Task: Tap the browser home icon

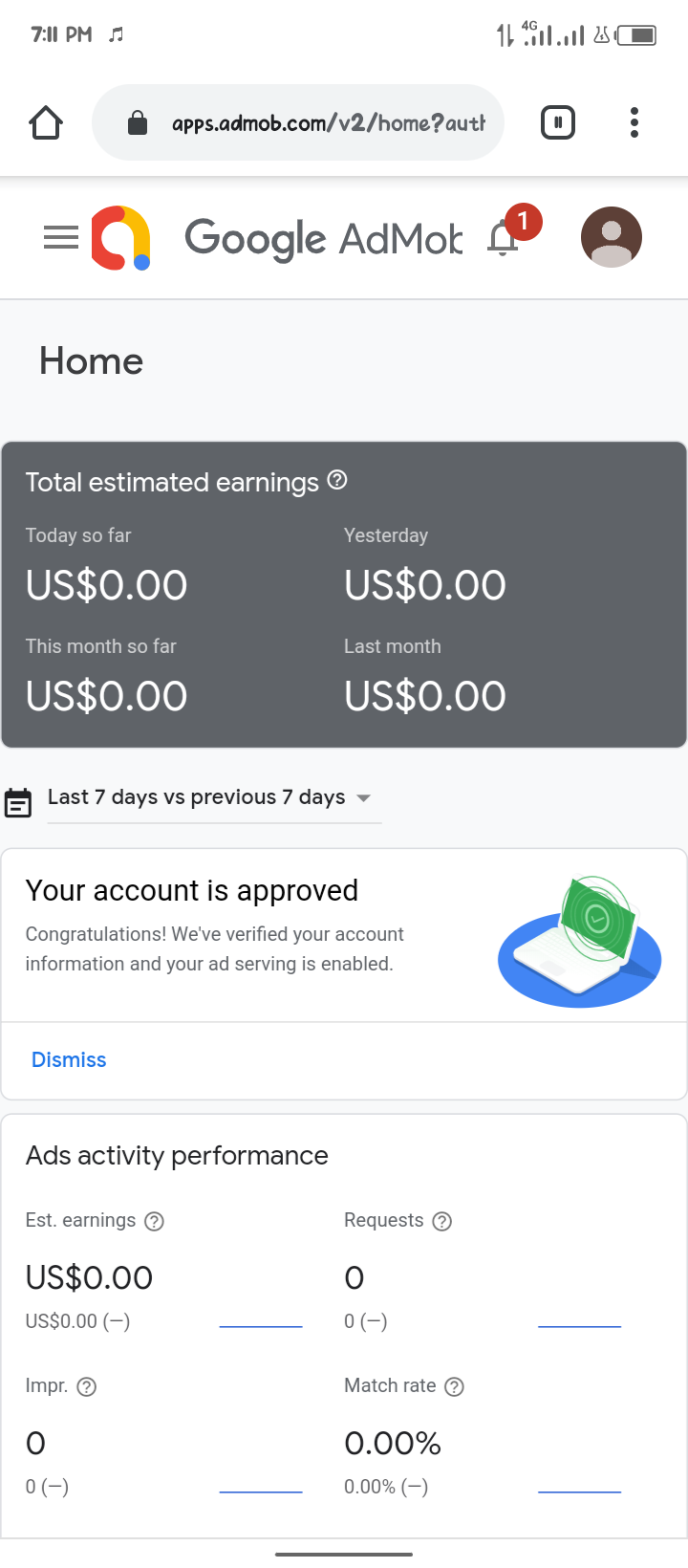Action: tap(45, 122)
